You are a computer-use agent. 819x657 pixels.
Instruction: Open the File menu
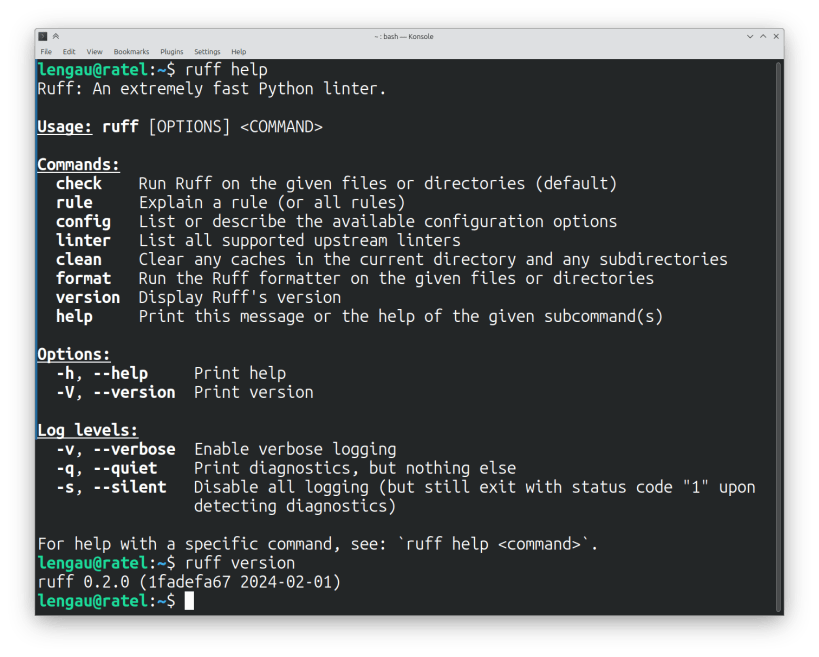pos(46,52)
